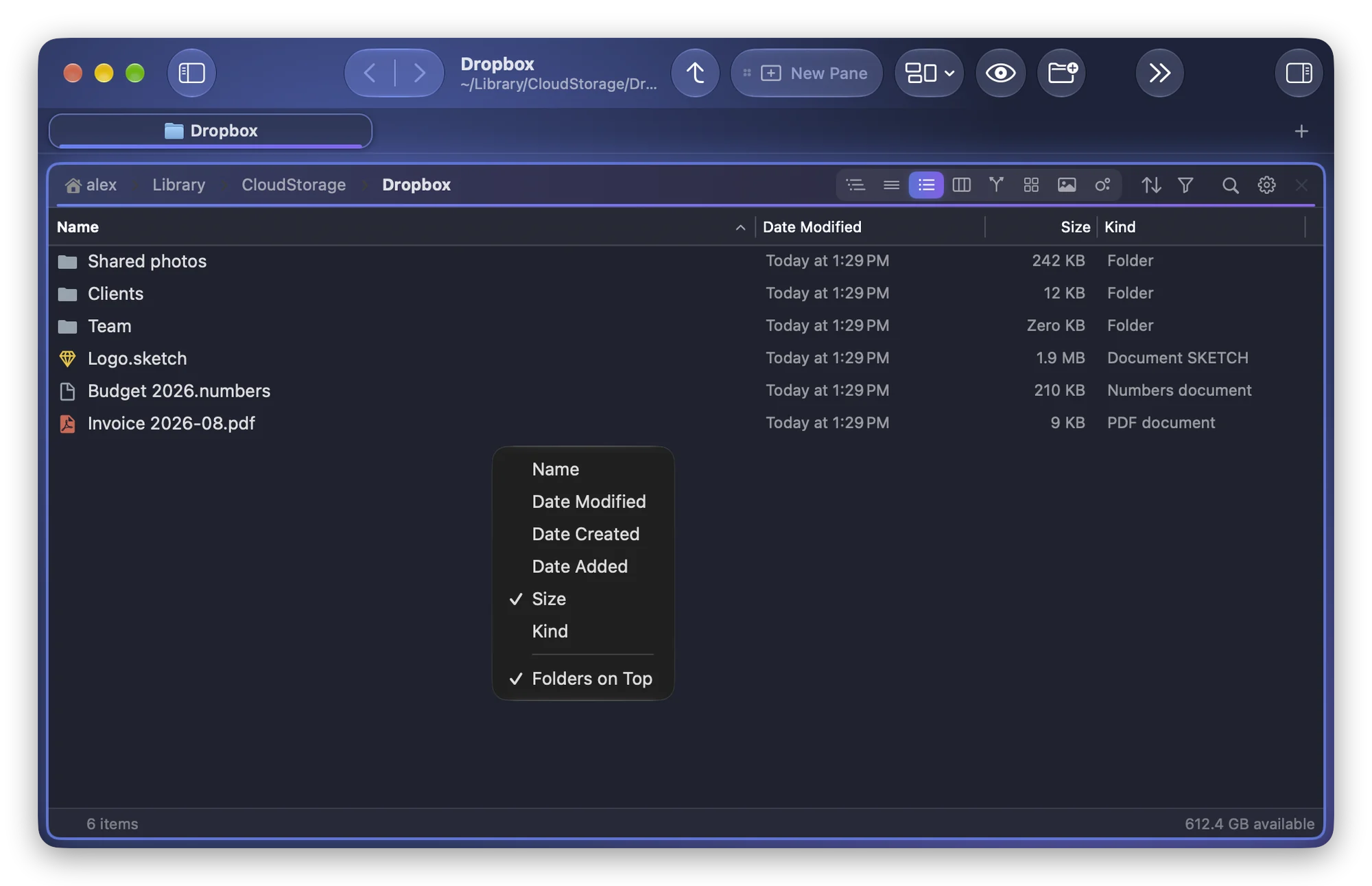The width and height of the screenshot is (1372, 886).
Task: Switch to tree branch view
Action: (996, 185)
